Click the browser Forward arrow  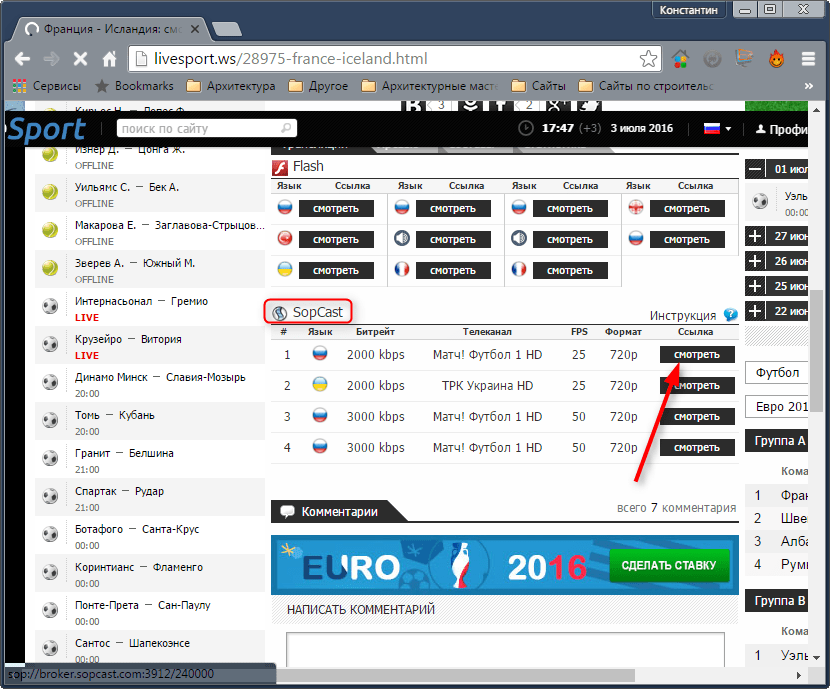pyautogui.click(x=51, y=59)
